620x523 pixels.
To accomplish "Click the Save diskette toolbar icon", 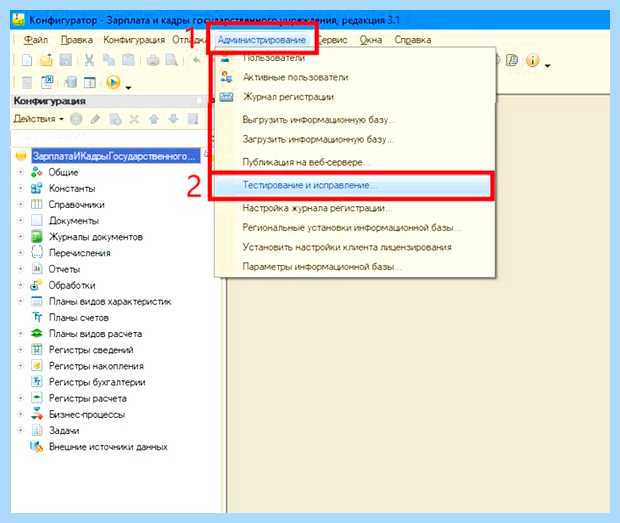I will pos(66,60).
